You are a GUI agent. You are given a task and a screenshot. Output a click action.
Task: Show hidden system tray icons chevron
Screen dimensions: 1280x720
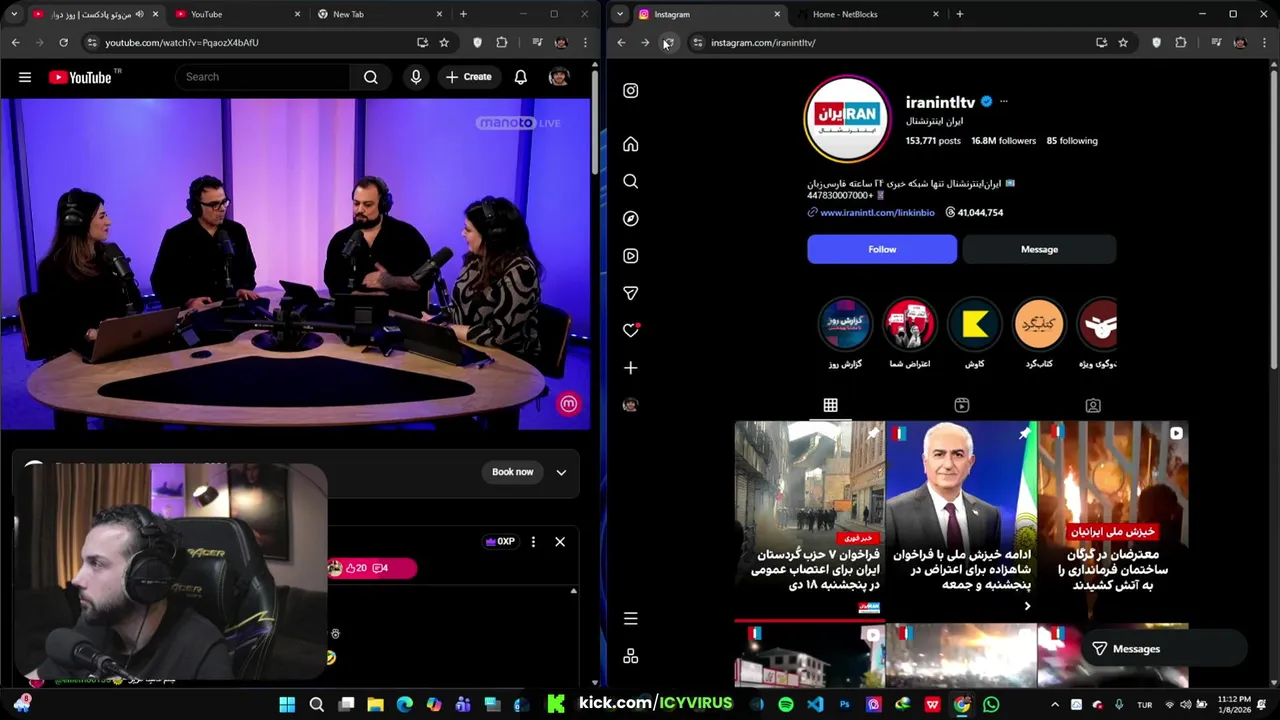(1056, 704)
